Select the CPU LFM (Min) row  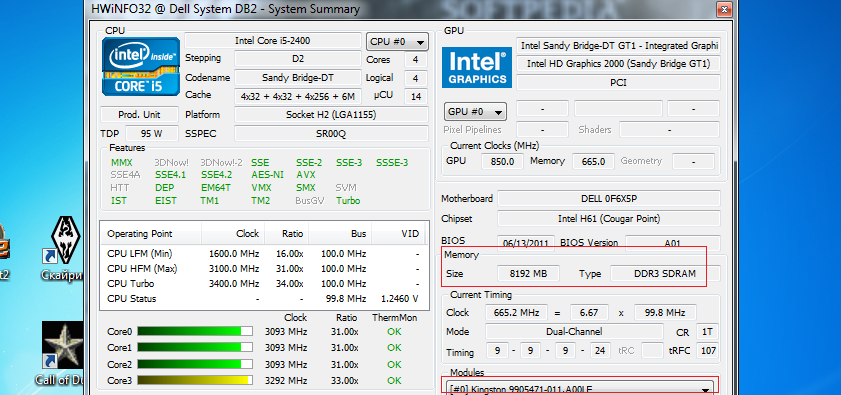(263, 253)
